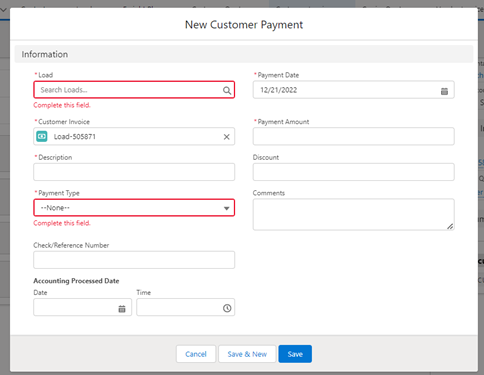Click the Accounting Processed Time input
Screen dimensions: 484x375
click(185, 307)
